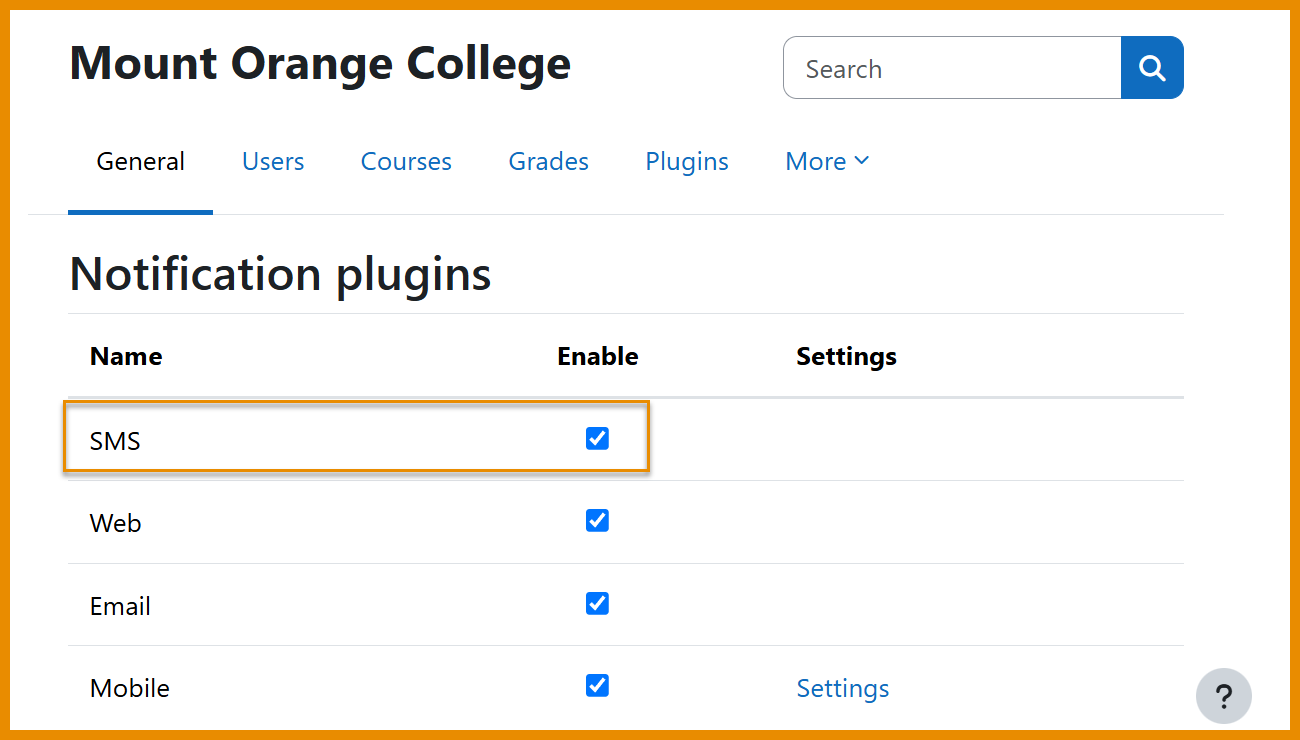Click the Email plugin name
Image resolution: width=1300 pixels, height=740 pixels.
(120, 606)
